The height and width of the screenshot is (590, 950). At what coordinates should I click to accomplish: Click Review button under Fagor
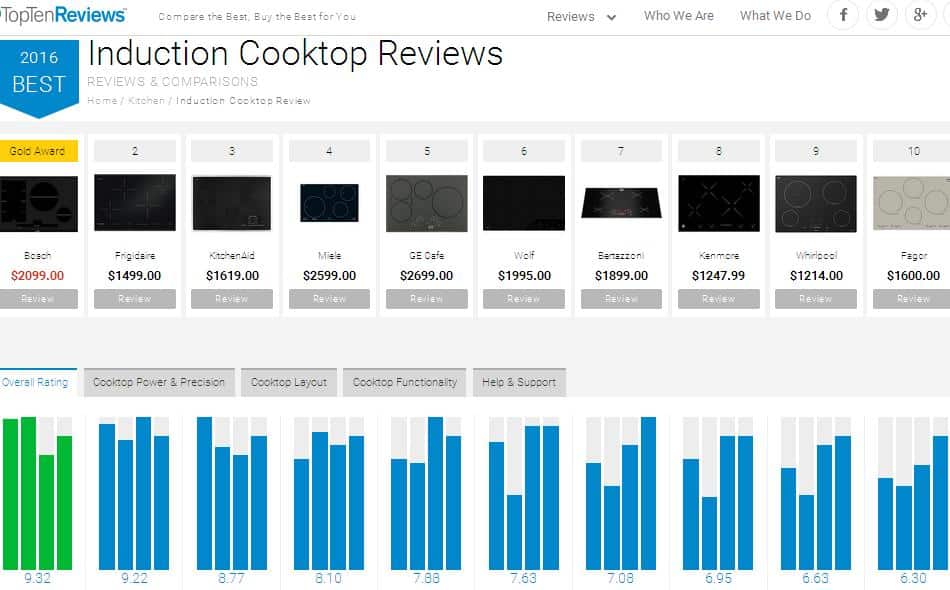point(912,299)
